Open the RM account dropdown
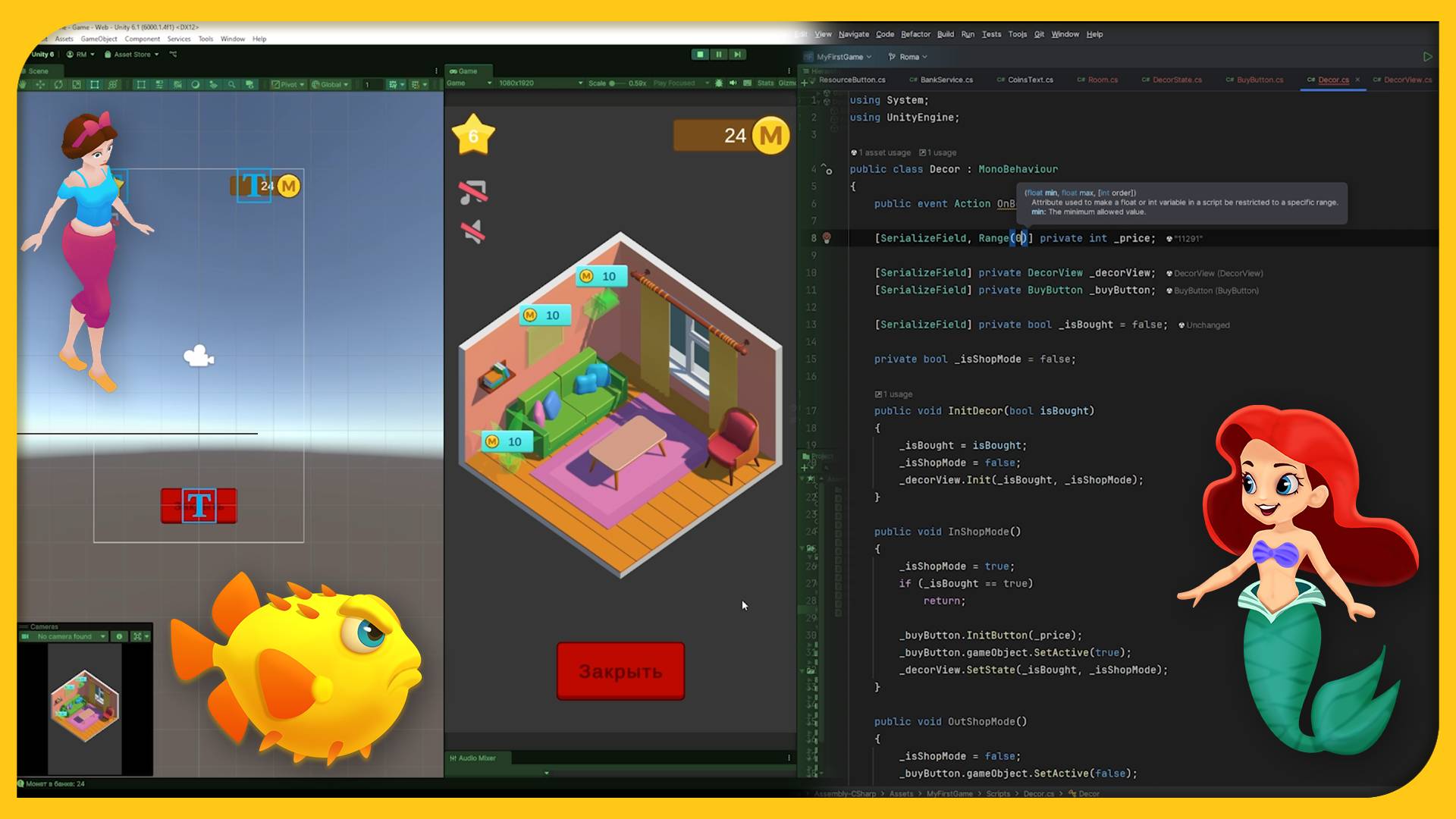1456x819 pixels. point(80,55)
